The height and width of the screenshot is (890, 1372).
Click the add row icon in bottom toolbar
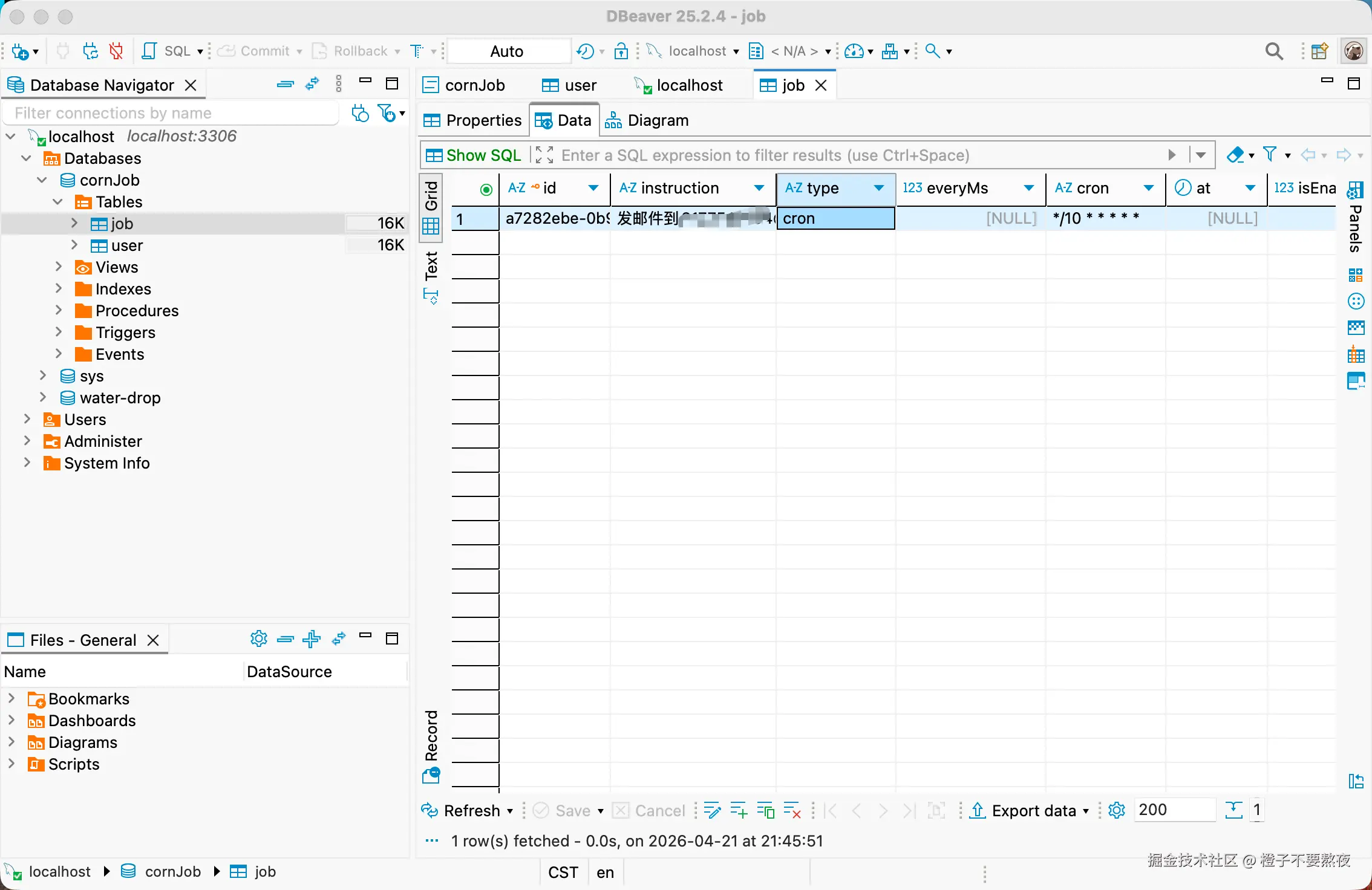click(739, 810)
